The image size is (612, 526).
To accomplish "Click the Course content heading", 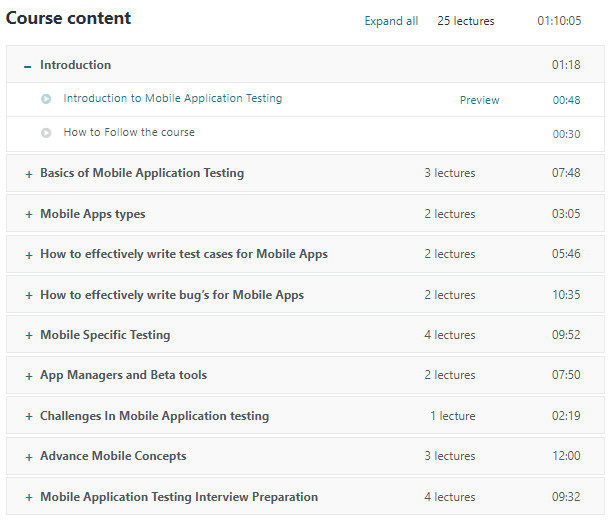I will [x=68, y=18].
